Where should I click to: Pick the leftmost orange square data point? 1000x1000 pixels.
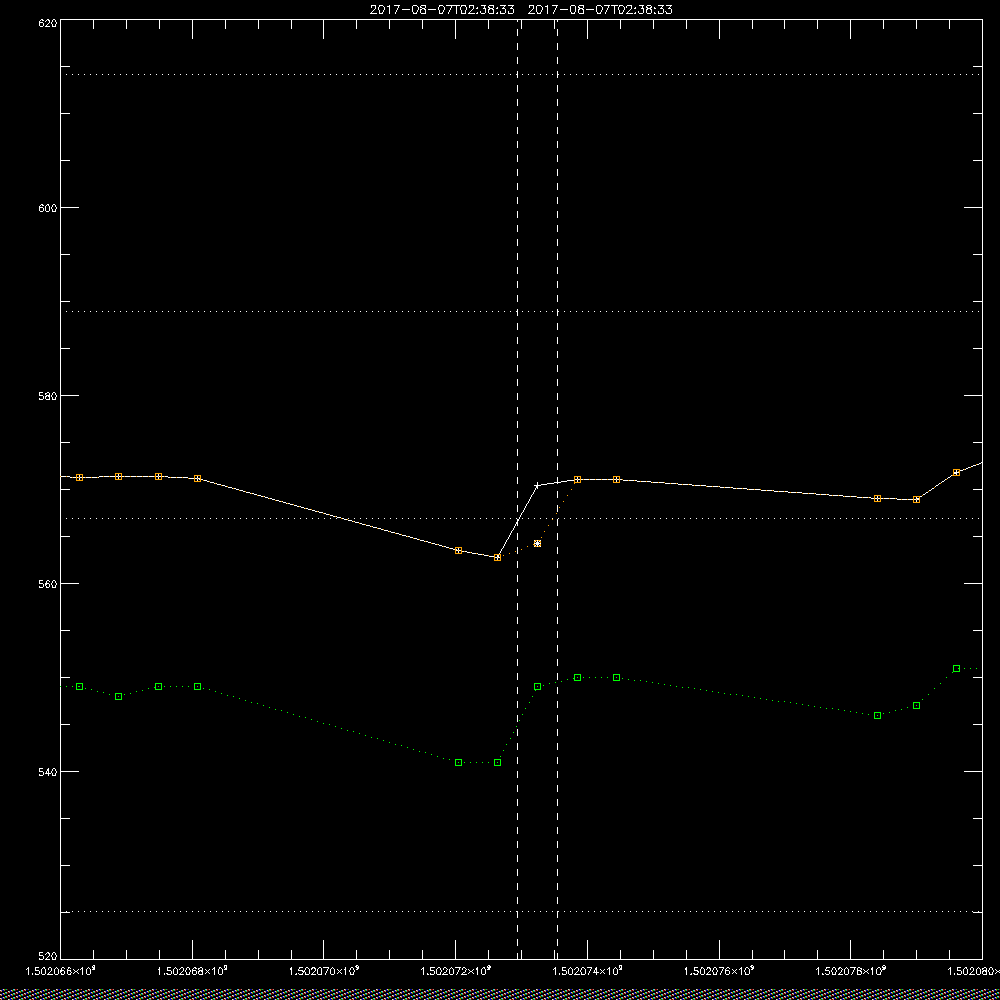point(80,477)
